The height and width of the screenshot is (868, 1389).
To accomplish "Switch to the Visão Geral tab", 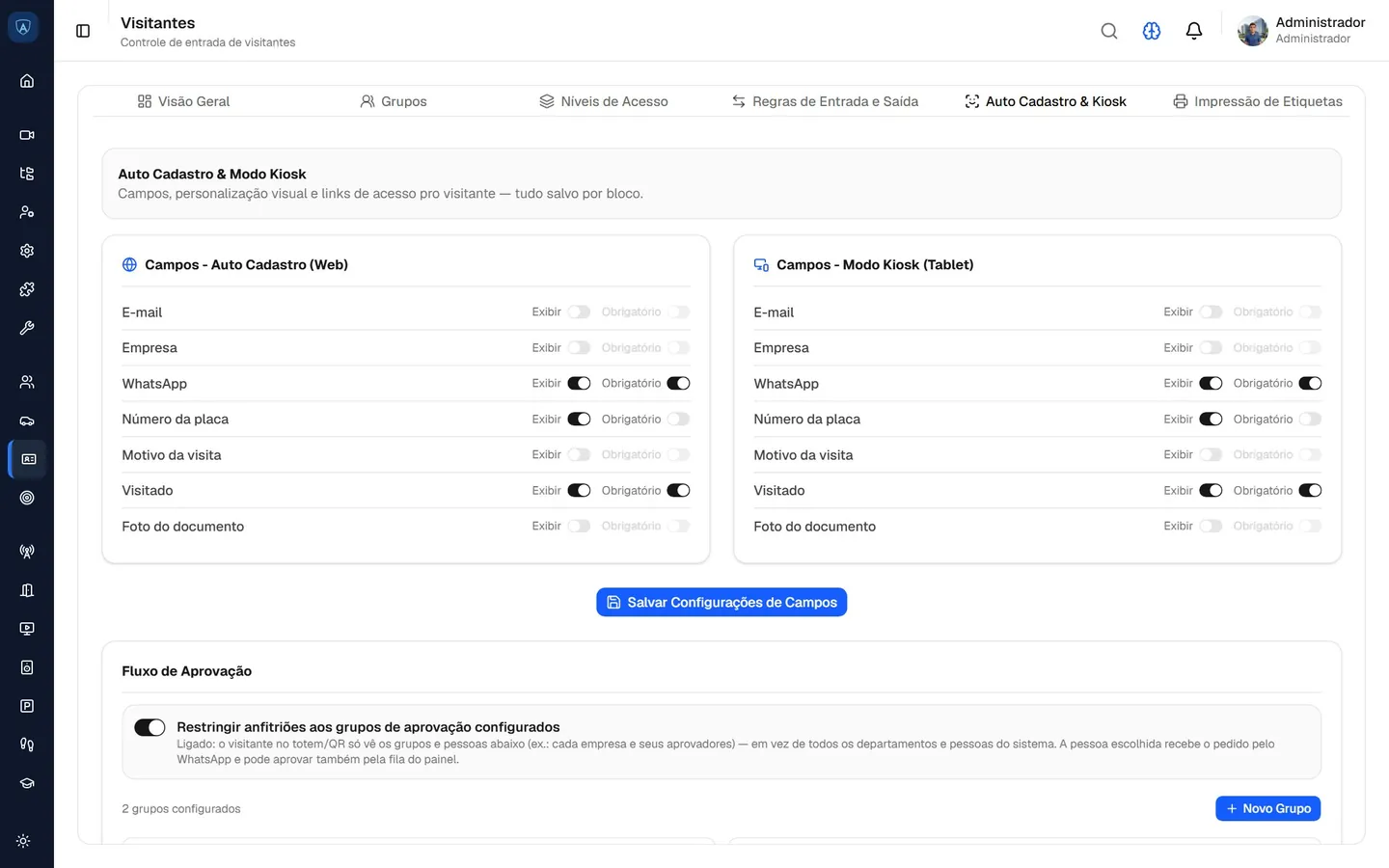I will [183, 101].
